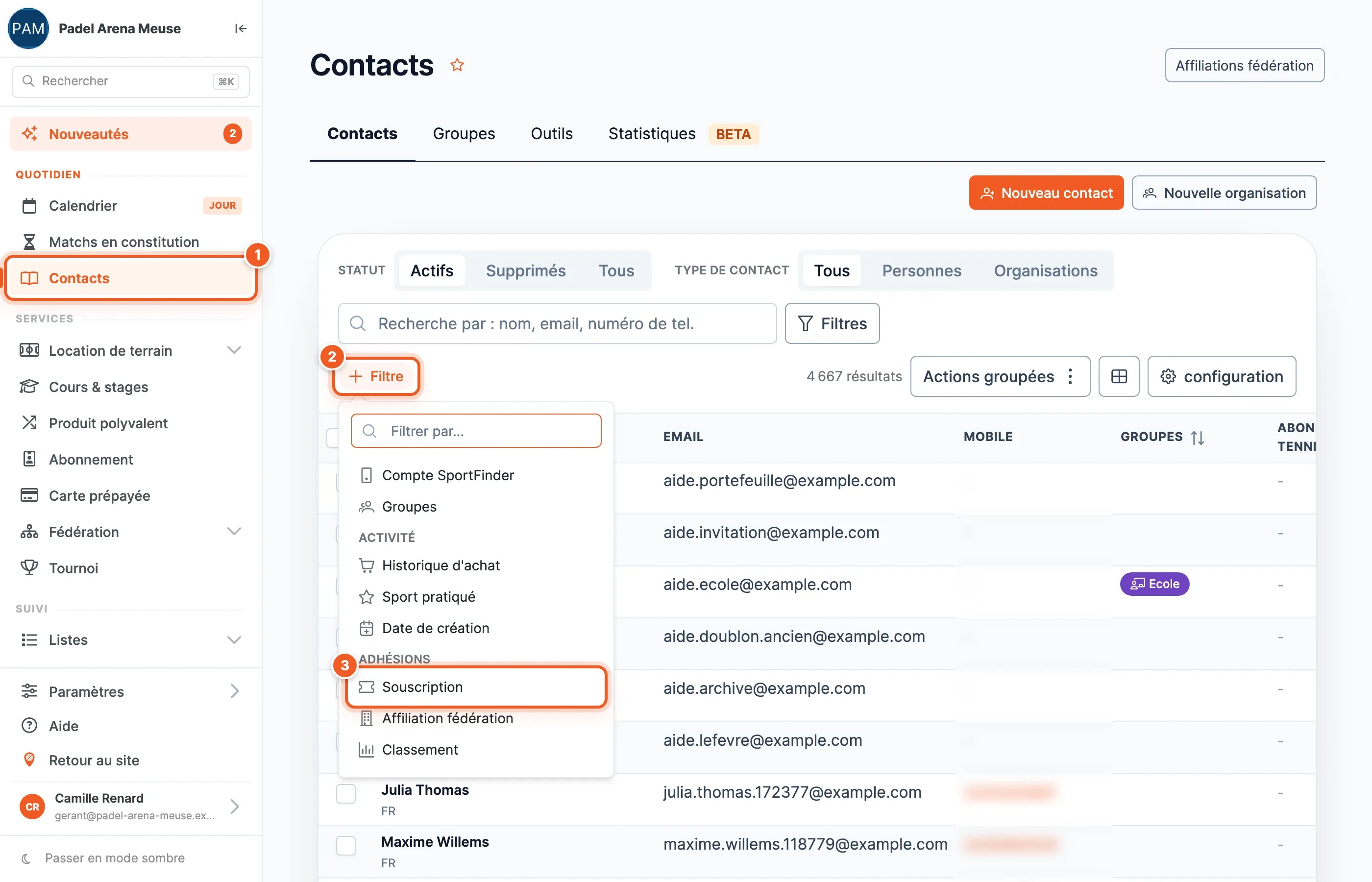The width and height of the screenshot is (1372, 882).
Task: Mark Contacts page as favorite star
Action: click(457, 65)
